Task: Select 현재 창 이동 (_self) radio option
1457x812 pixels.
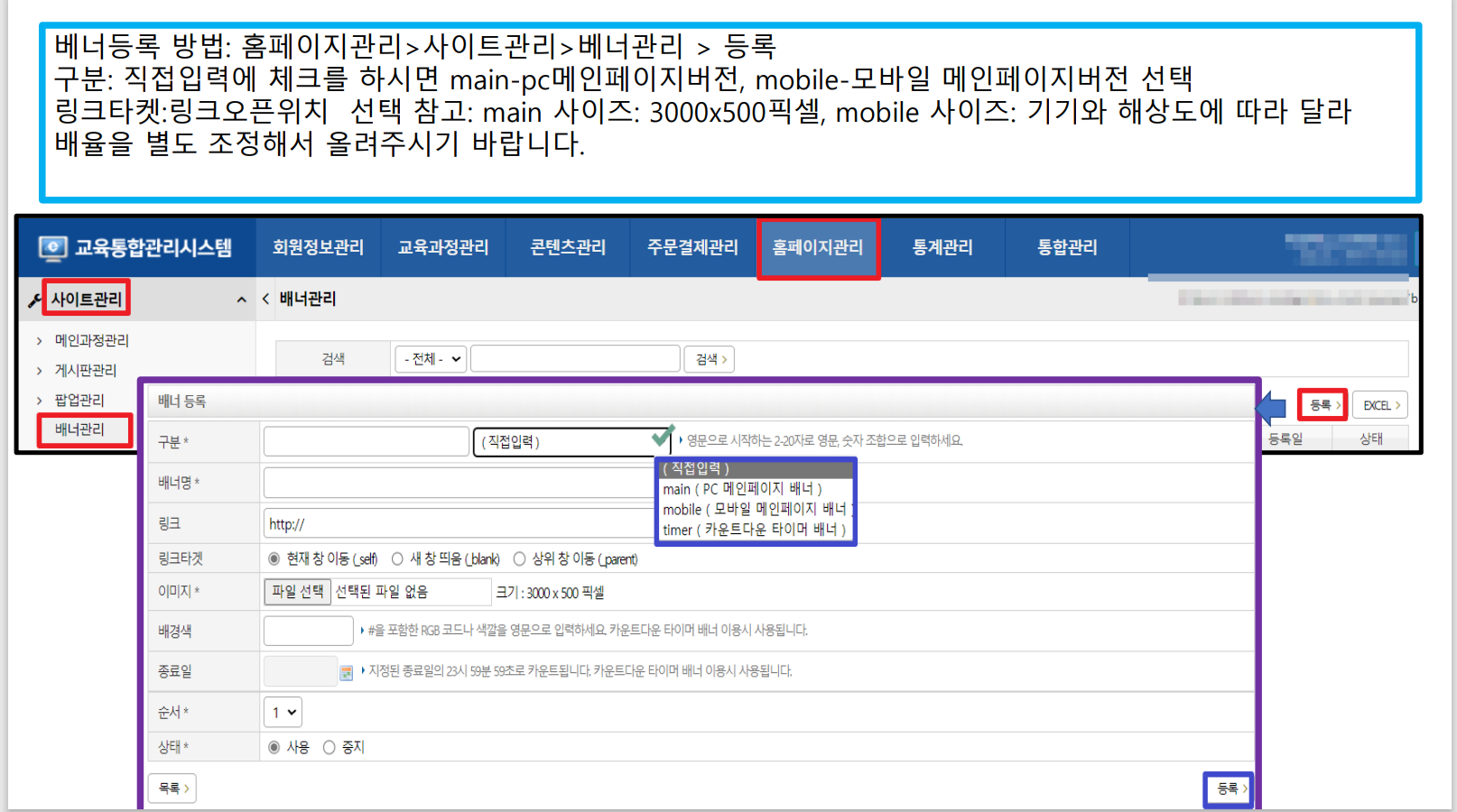Action: click(x=274, y=559)
